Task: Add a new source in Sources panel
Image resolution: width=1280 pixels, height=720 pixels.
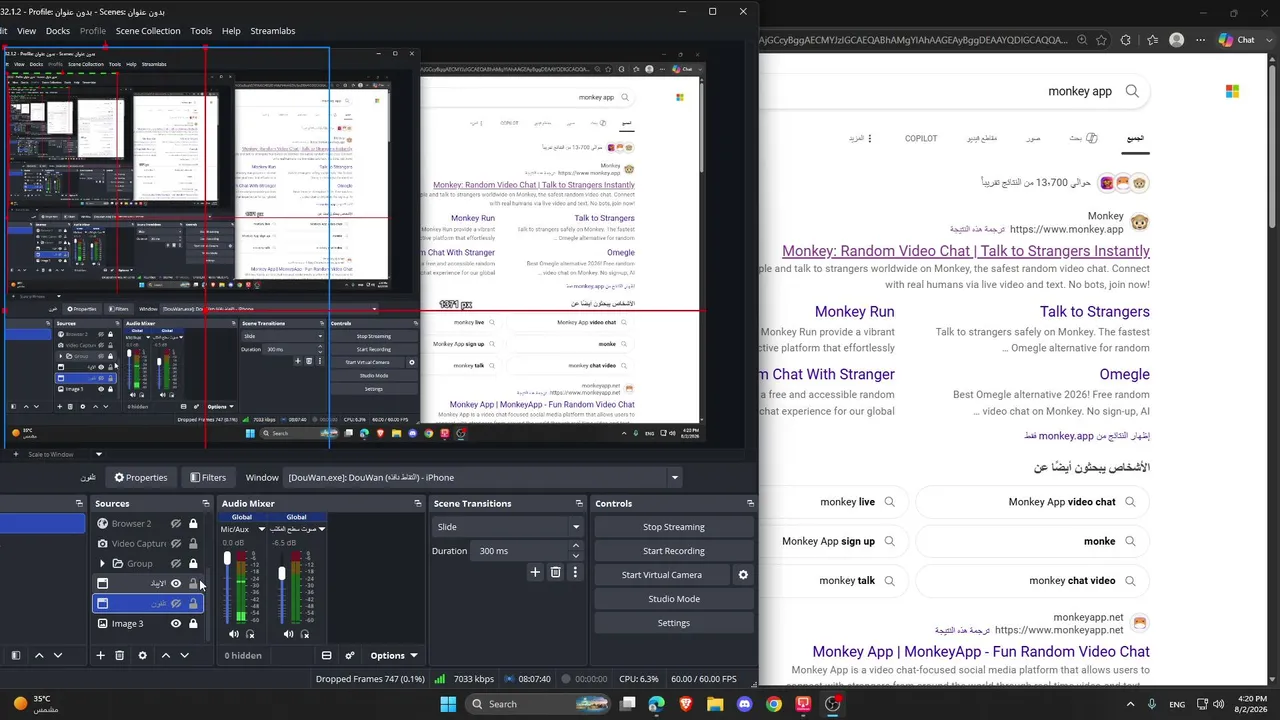Action: [100, 655]
